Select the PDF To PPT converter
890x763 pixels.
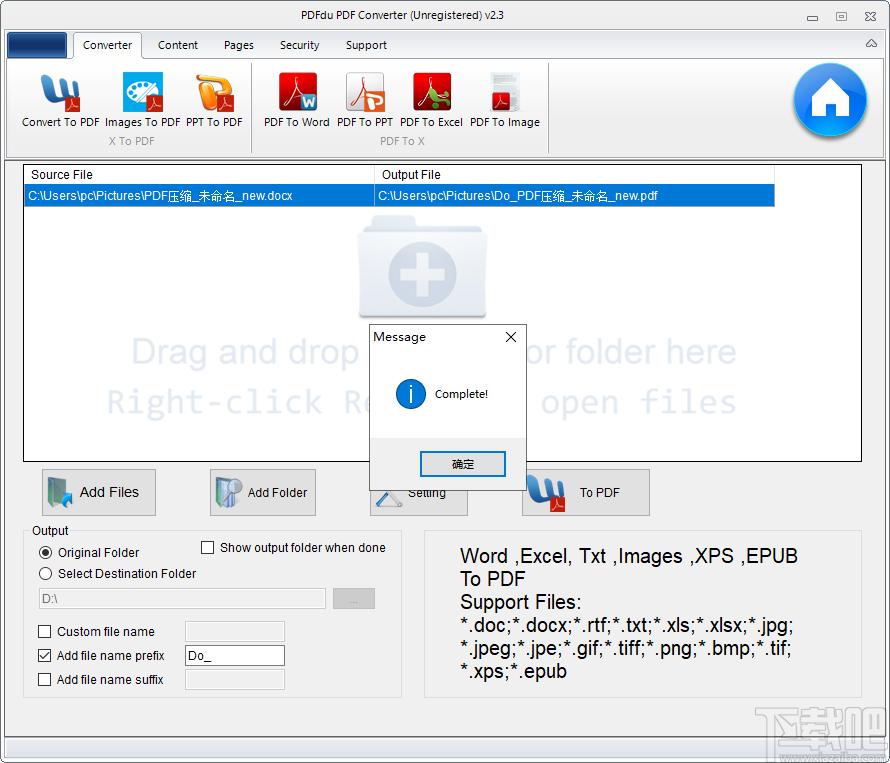[x=365, y=100]
